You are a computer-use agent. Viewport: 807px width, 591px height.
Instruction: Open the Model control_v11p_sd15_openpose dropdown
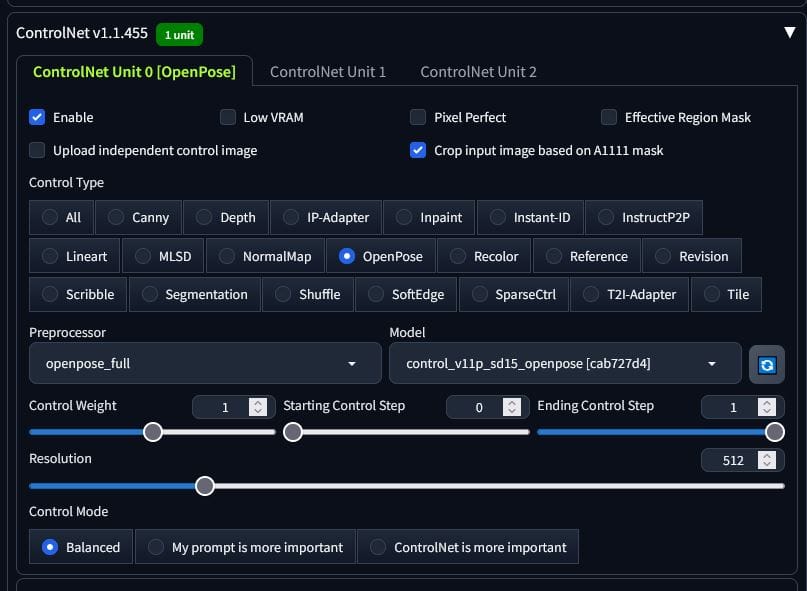tap(565, 363)
